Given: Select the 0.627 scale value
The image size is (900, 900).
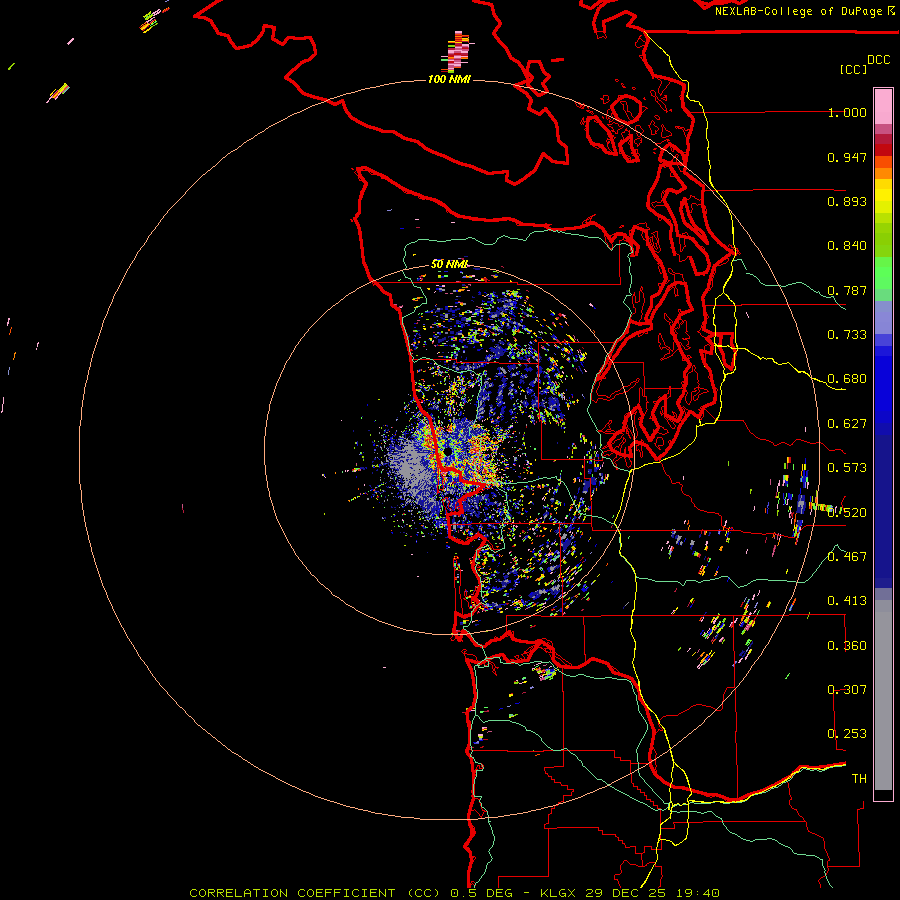Looking at the screenshot, I should [847, 424].
